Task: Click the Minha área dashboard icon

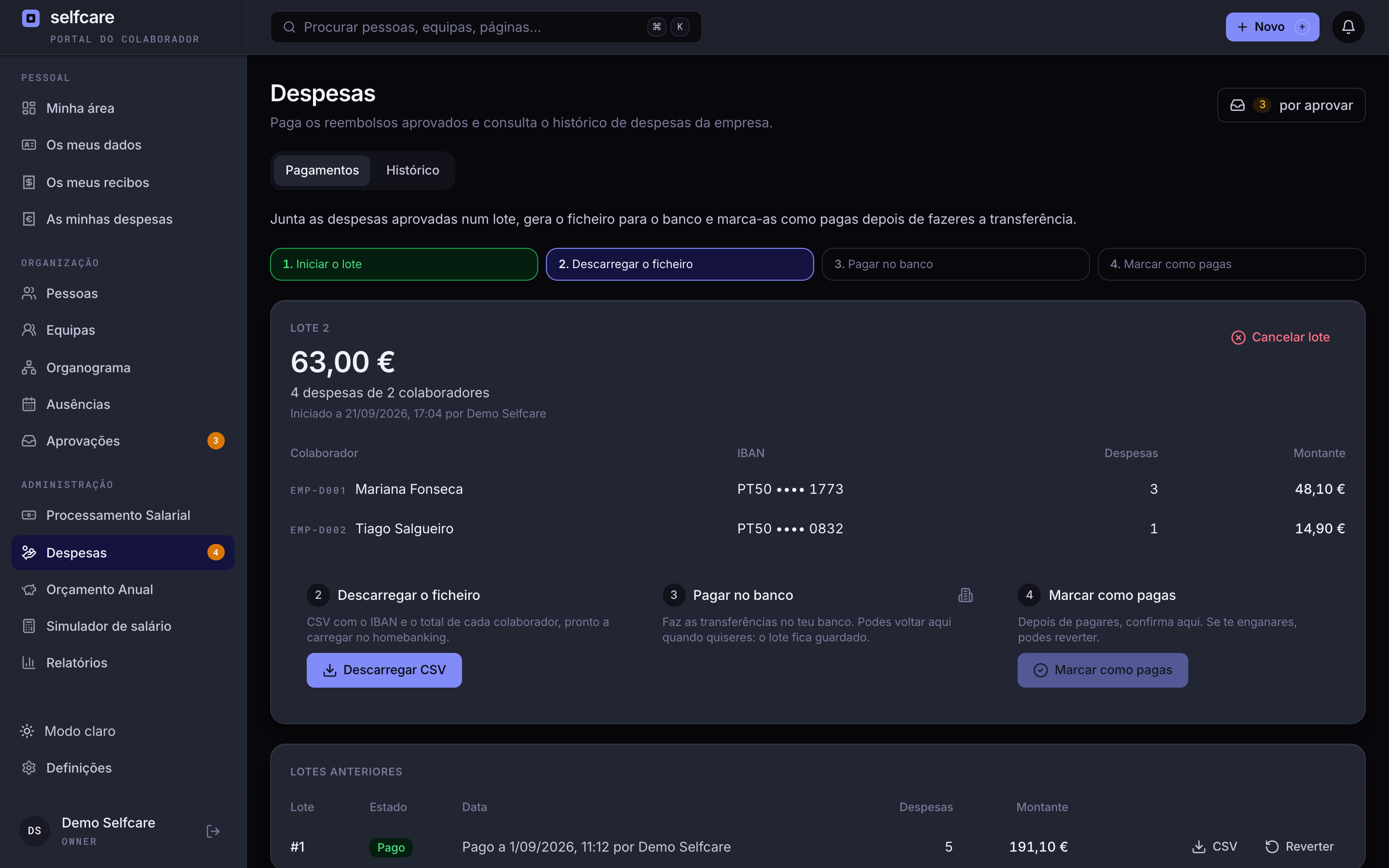Action: pyautogui.click(x=29, y=108)
